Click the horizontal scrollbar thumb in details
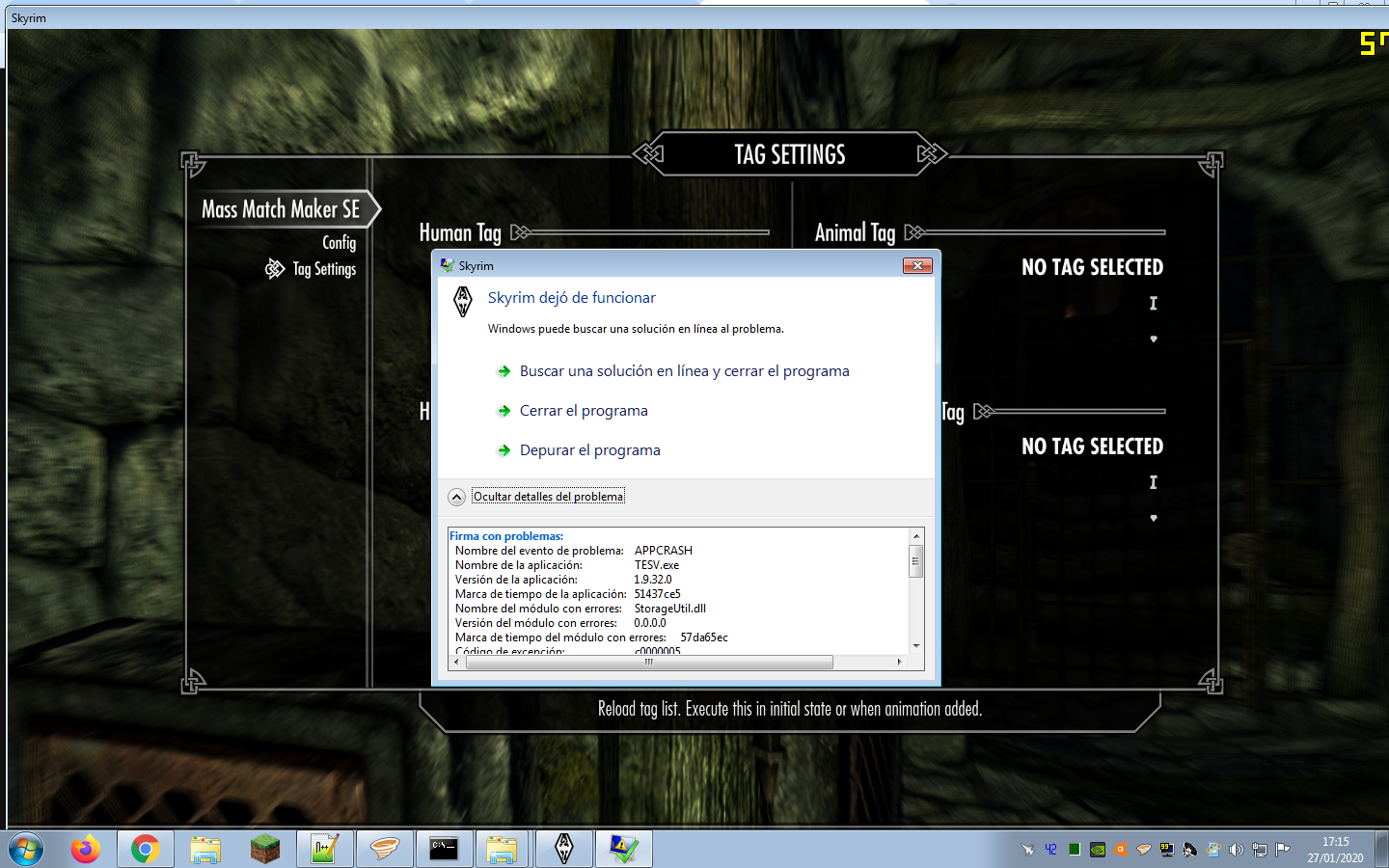The image size is (1389, 868). 649,663
